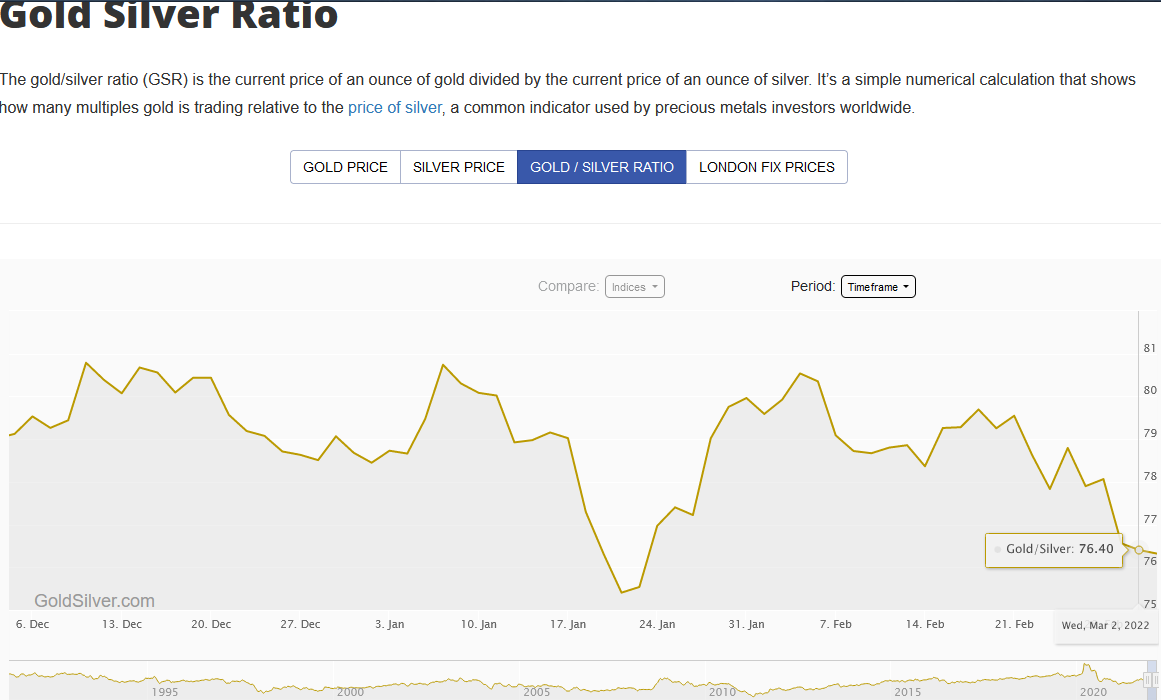
Task: Expand the Timeframe period dropdown
Action: 878,287
